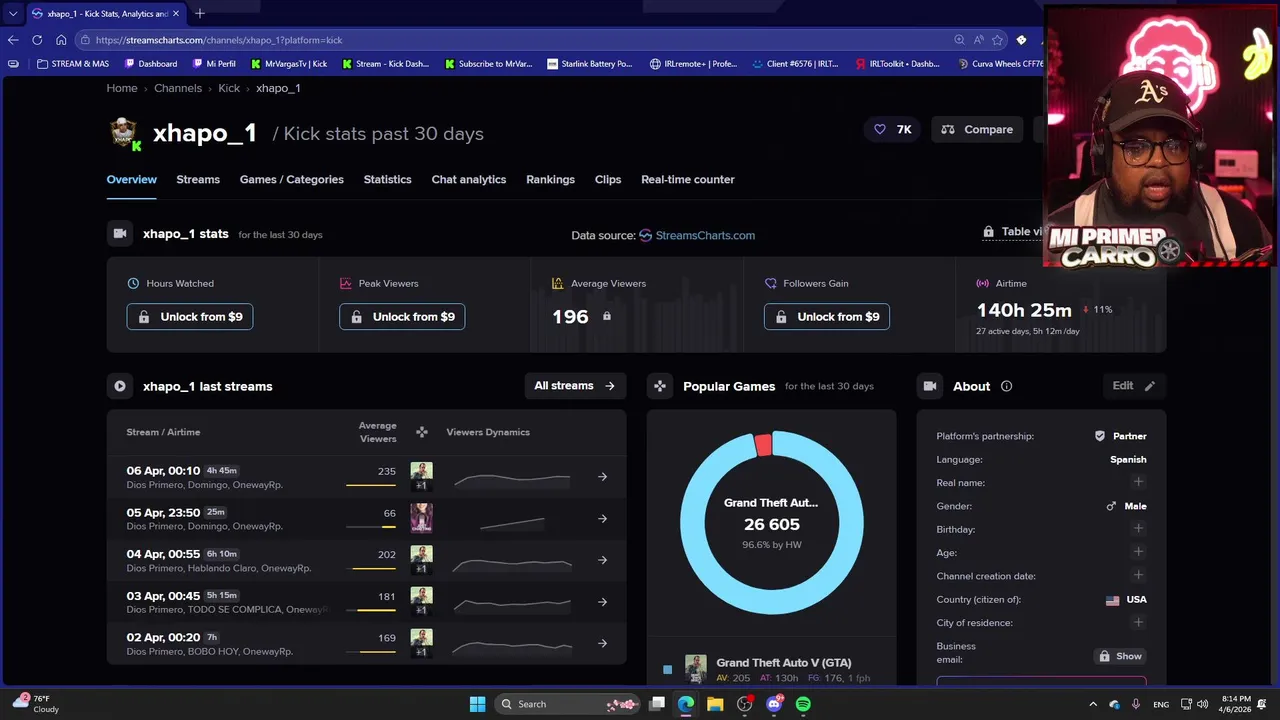Open the IRLToolkit Dashboard bookmark
This screenshot has height=720, width=1280.
898,64
